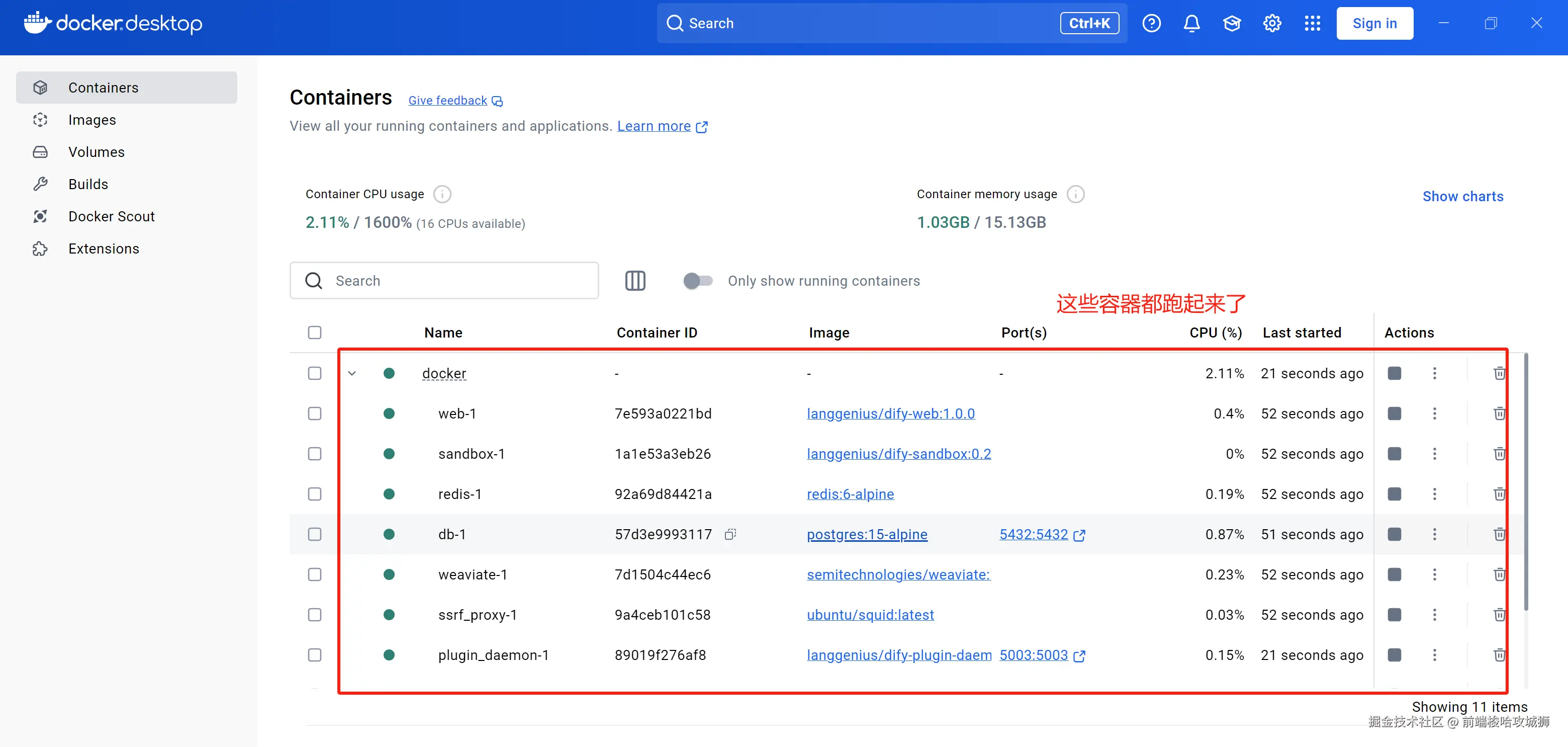Open the notifications bell
The width and height of the screenshot is (1568, 747).
pos(1191,23)
